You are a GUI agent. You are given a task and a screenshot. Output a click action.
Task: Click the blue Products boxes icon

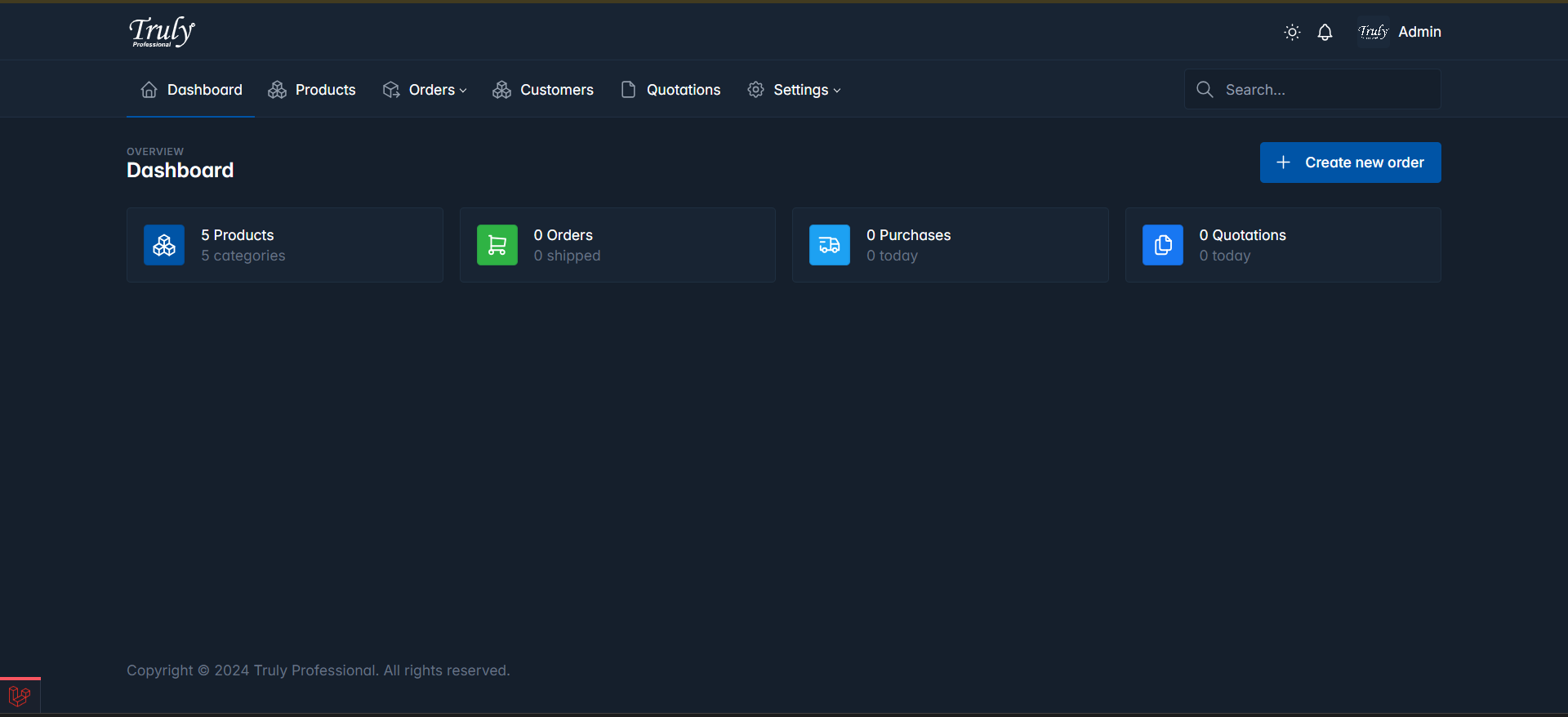pos(164,245)
